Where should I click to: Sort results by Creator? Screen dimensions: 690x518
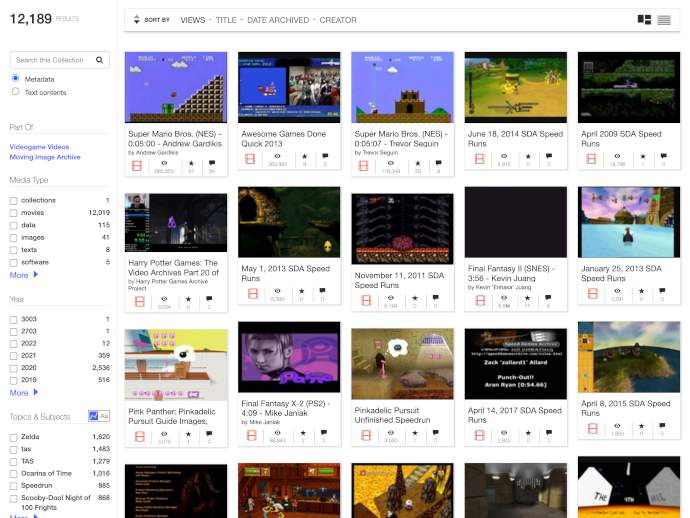pos(338,20)
